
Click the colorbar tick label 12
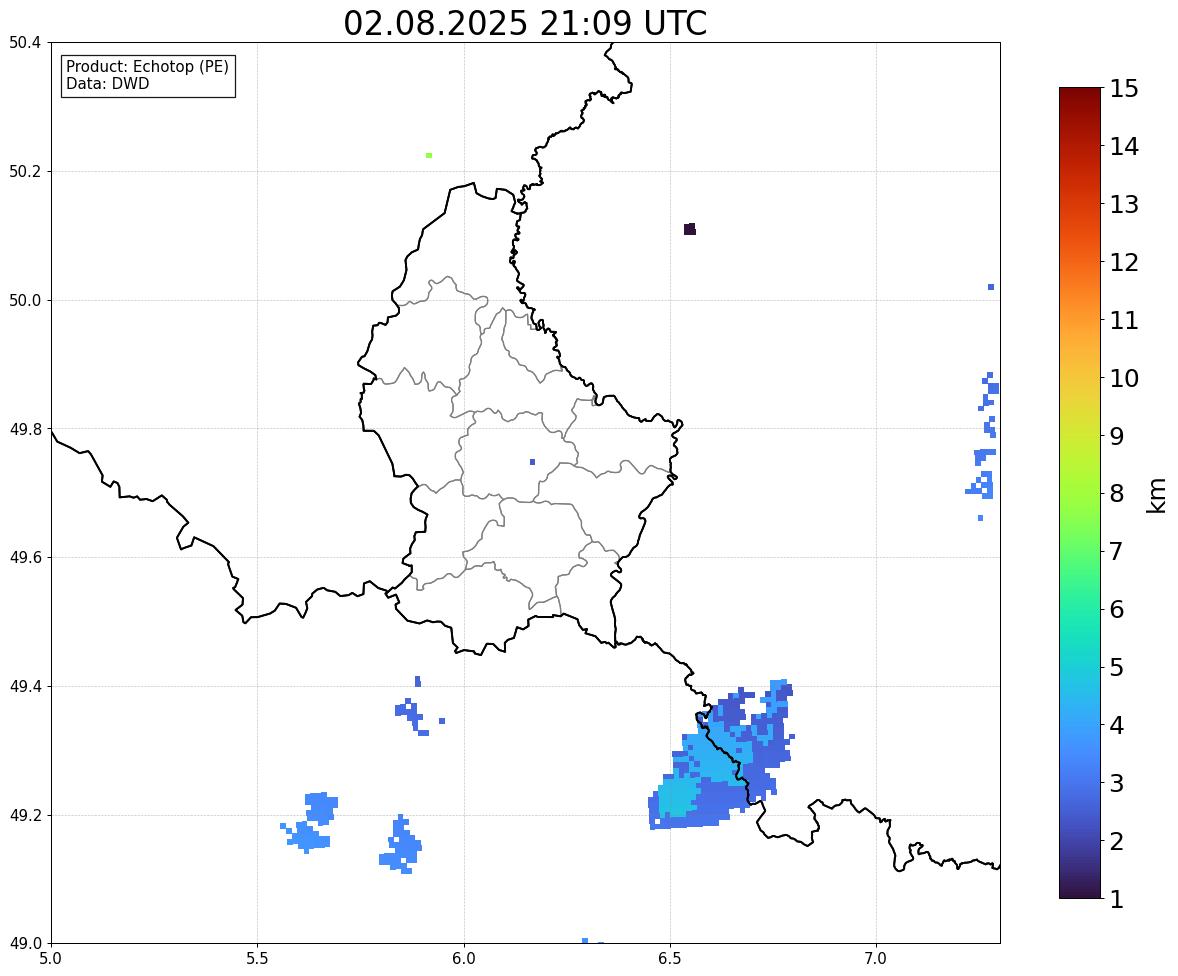click(x=1124, y=262)
